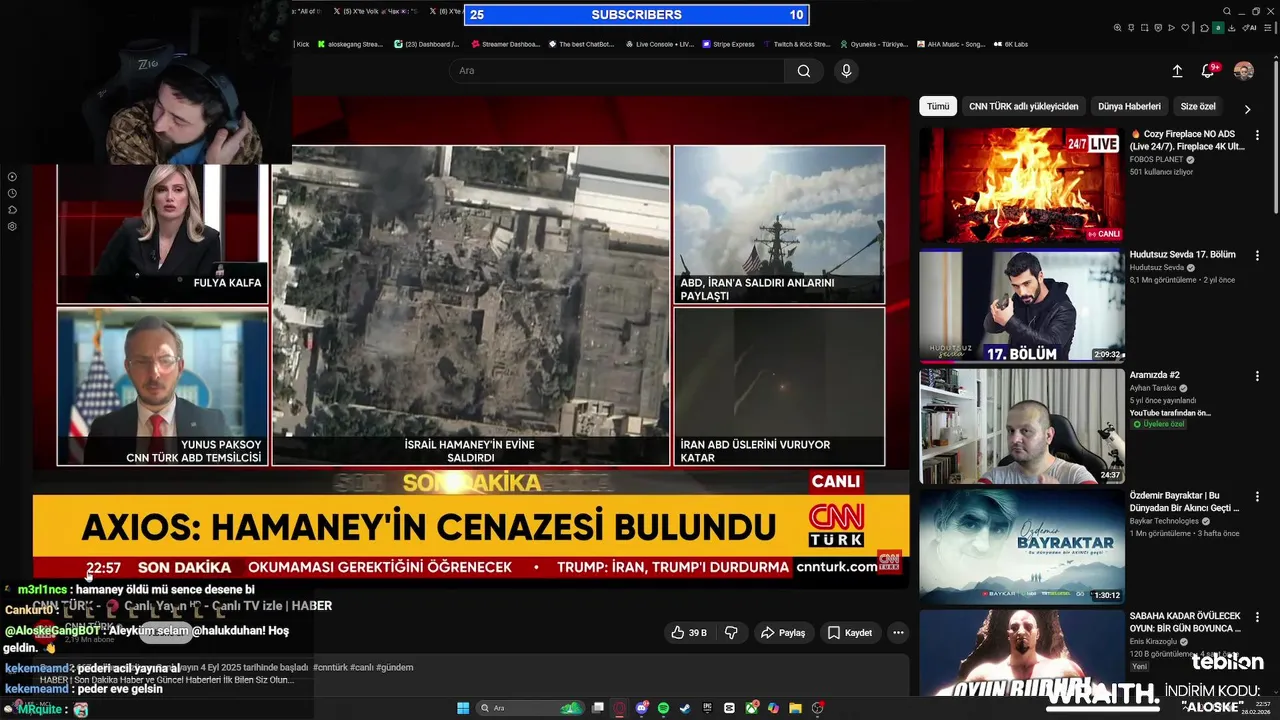Image resolution: width=1280 pixels, height=720 pixels.
Task: Open the Cozy Fireplace live thumbnail
Action: tap(1022, 185)
